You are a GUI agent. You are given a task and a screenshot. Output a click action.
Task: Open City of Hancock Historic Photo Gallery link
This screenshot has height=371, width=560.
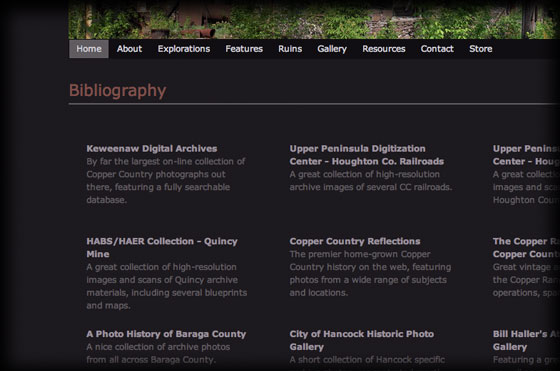(362, 341)
